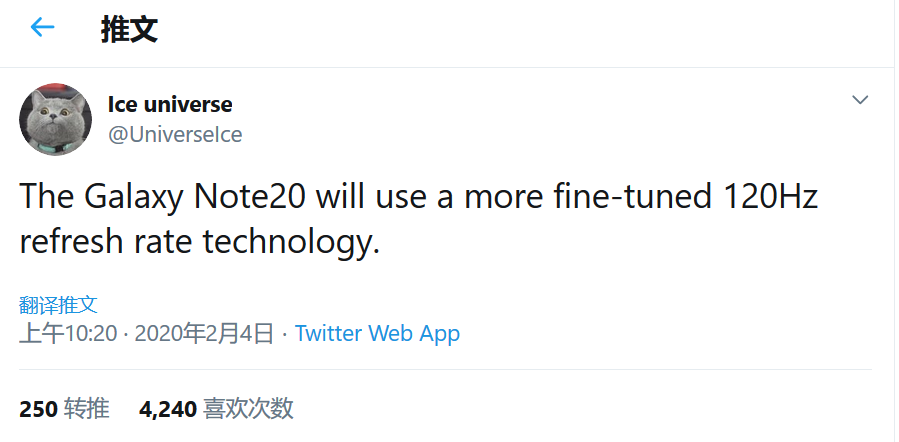Click the @UniverseIce handle
Screen dimensions: 899x442
click(x=175, y=134)
